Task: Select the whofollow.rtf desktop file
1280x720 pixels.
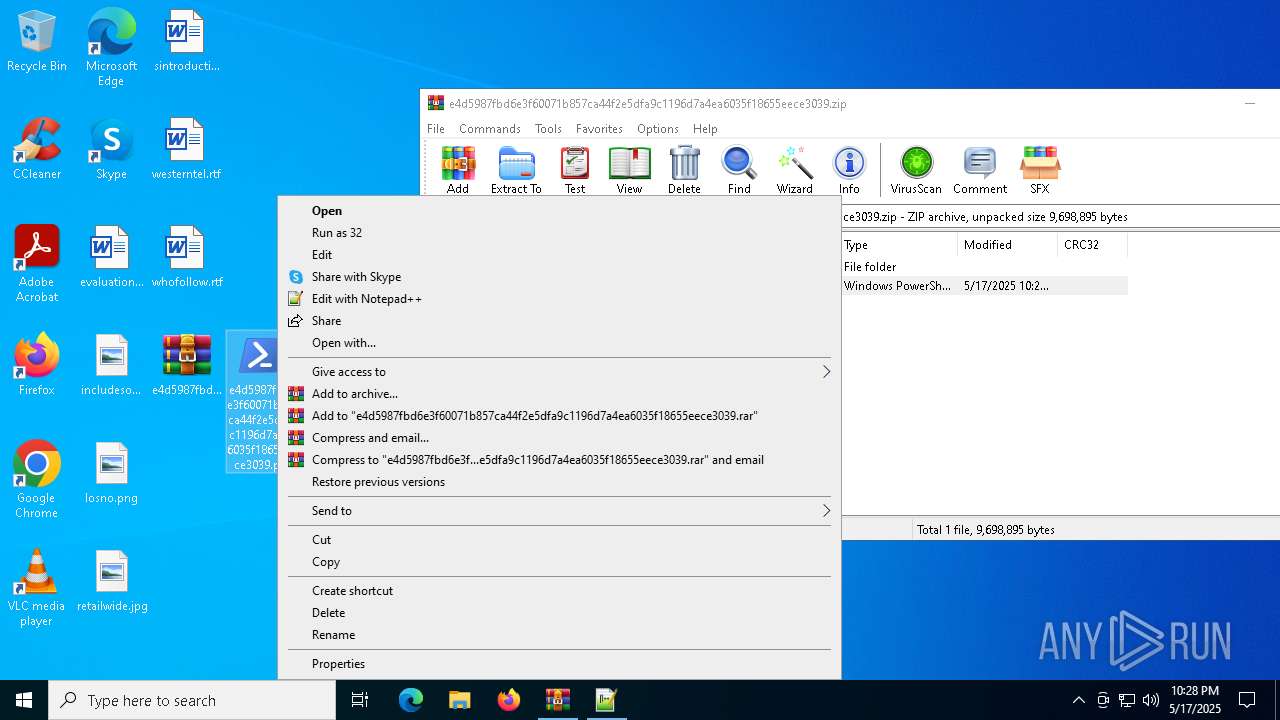Action: point(186,258)
